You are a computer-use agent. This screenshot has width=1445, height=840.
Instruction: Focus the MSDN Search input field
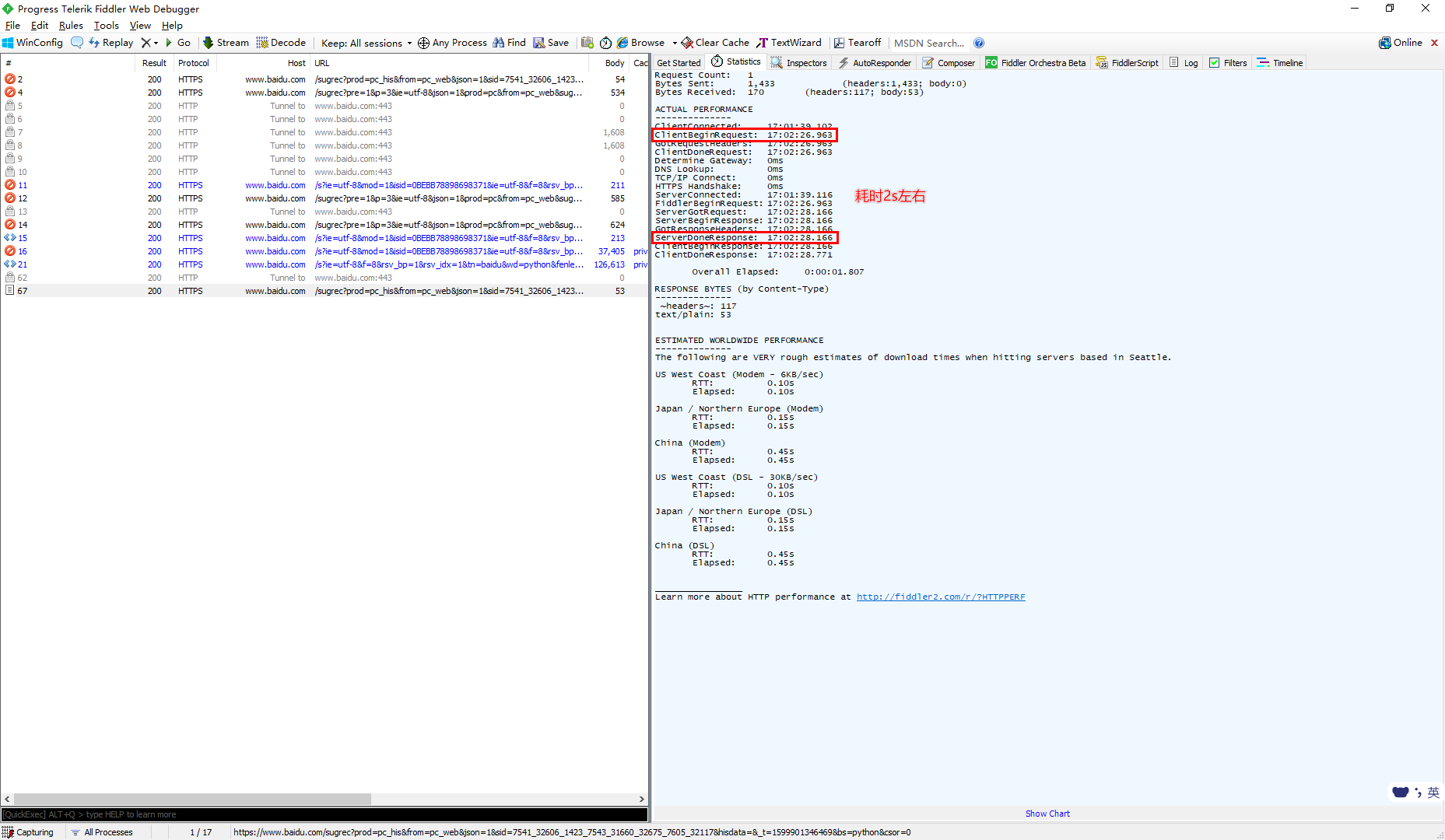coord(929,43)
